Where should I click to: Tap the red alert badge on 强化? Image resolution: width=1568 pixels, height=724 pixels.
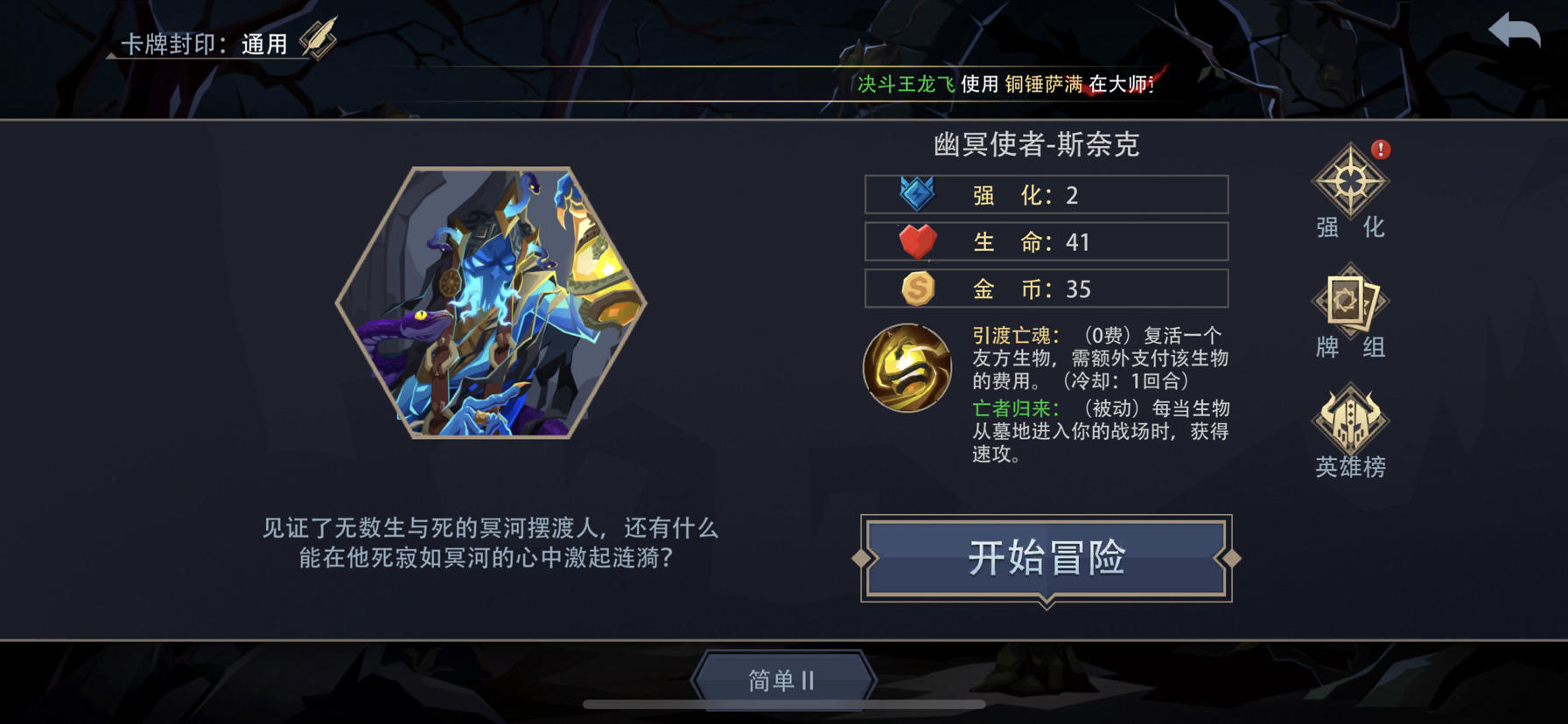coord(1380,150)
